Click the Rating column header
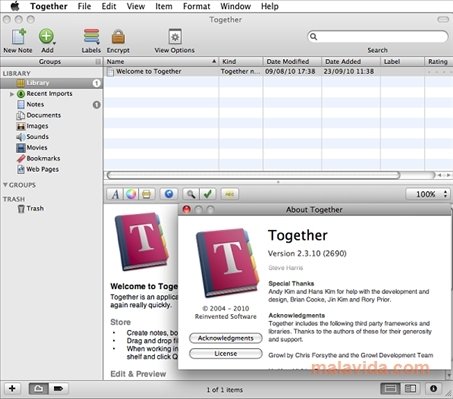 coord(438,62)
